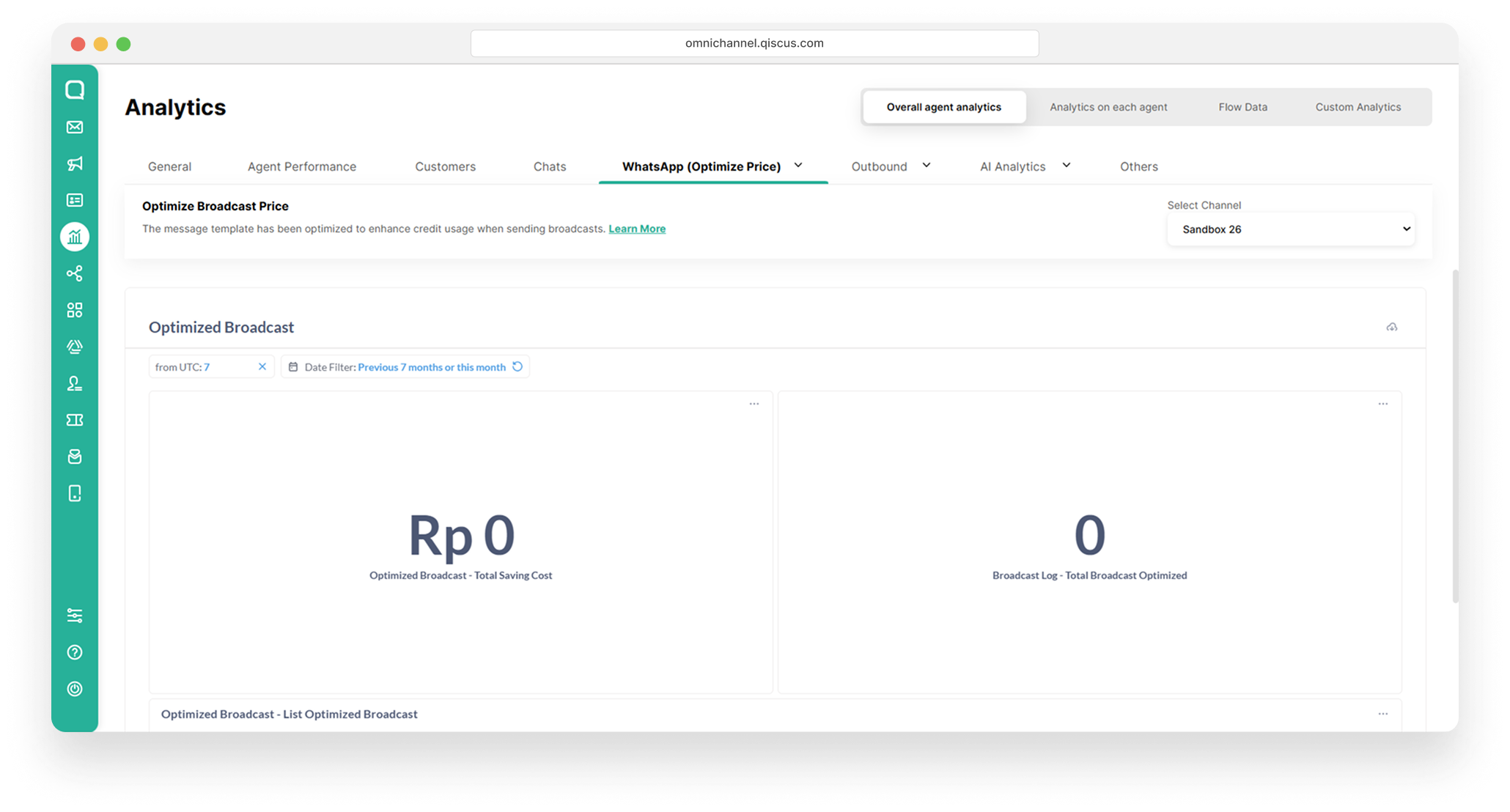
Task: Open the settings sliders icon in sidebar
Action: point(75,616)
